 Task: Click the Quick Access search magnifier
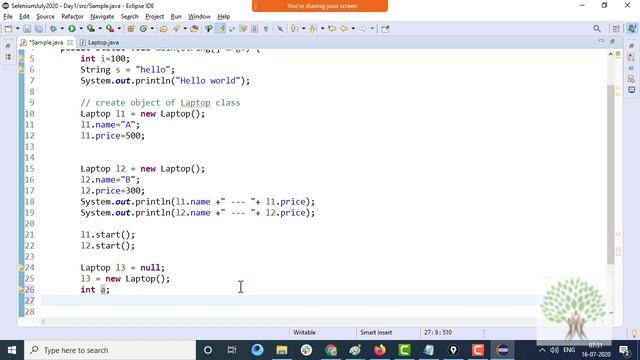pos(597,29)
